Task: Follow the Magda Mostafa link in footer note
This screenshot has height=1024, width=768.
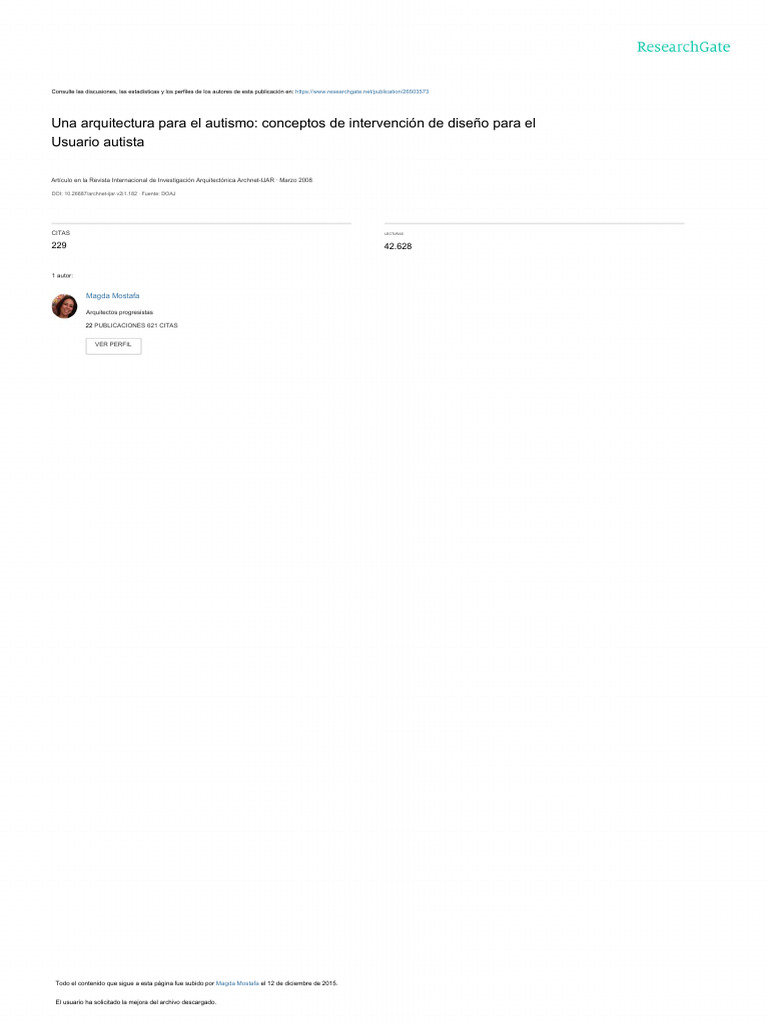Action: pos(237,983)
